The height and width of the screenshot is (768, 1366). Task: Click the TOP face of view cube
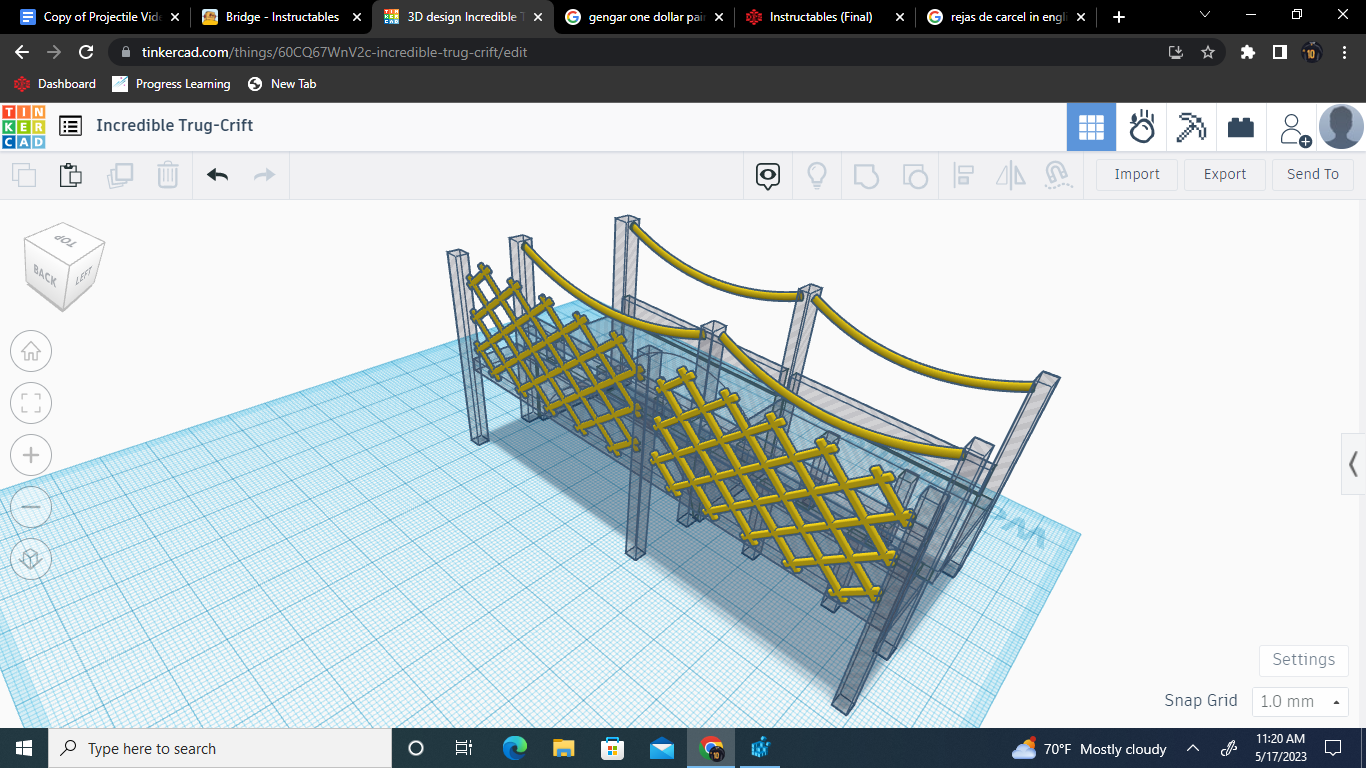tap(65, 242)
